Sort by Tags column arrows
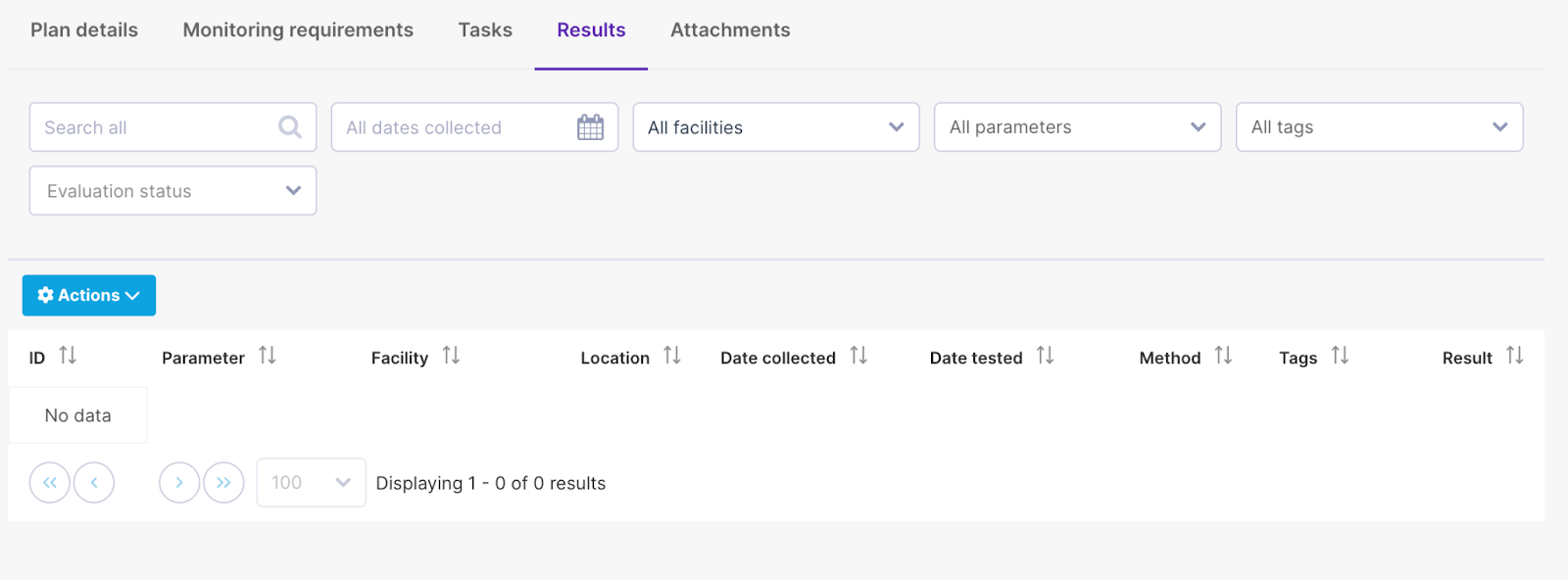This screenshot has height=580, width=1568. pos(1340,356)
